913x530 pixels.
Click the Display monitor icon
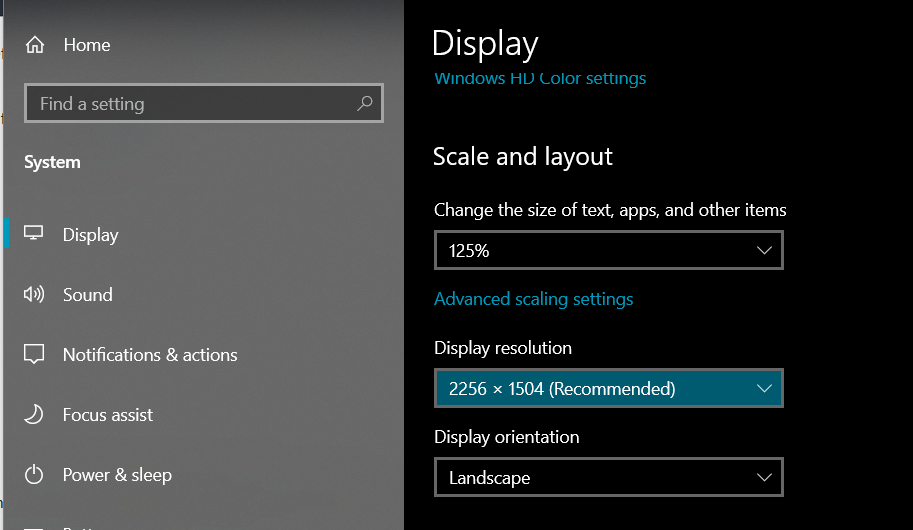[x=33, y=233]
